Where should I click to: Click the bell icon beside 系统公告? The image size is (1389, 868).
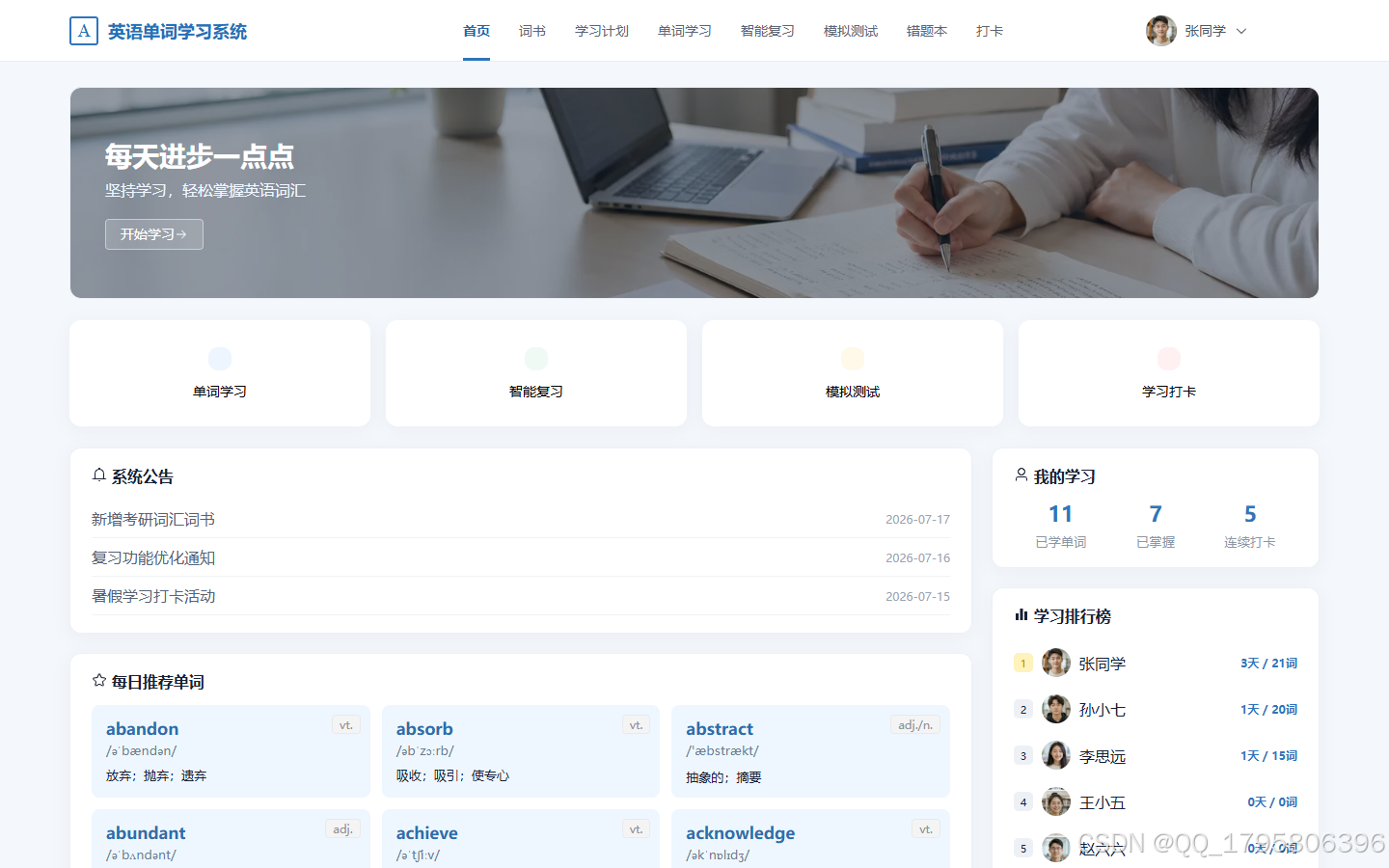point(99,475)
